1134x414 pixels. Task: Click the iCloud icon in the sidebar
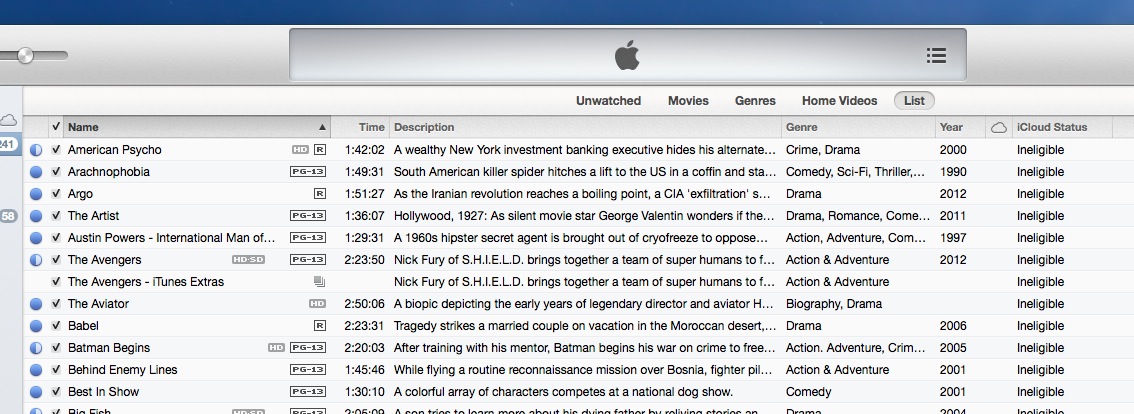[8, 119]
